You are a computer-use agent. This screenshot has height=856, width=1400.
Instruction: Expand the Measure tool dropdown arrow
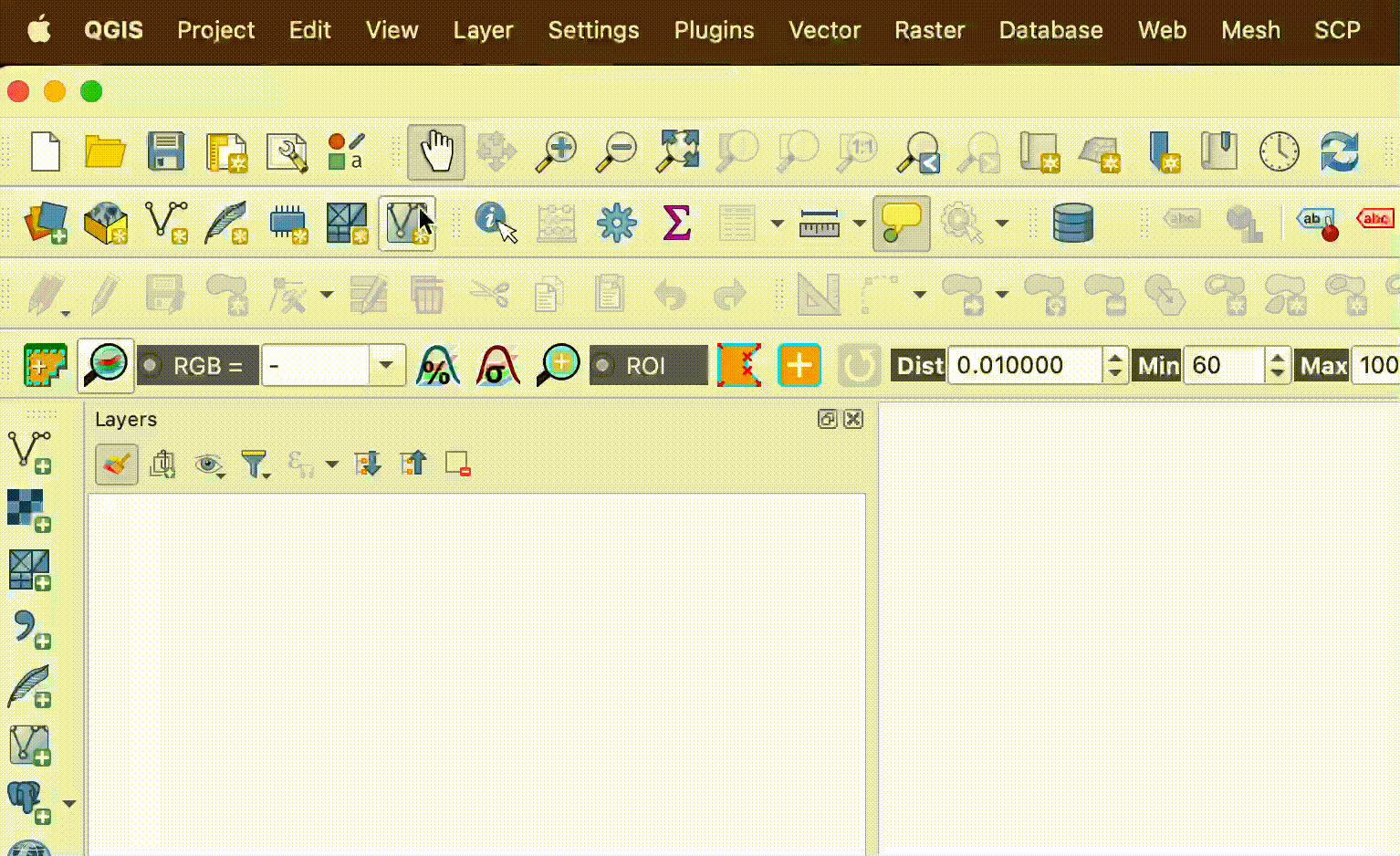coord(859,223)
